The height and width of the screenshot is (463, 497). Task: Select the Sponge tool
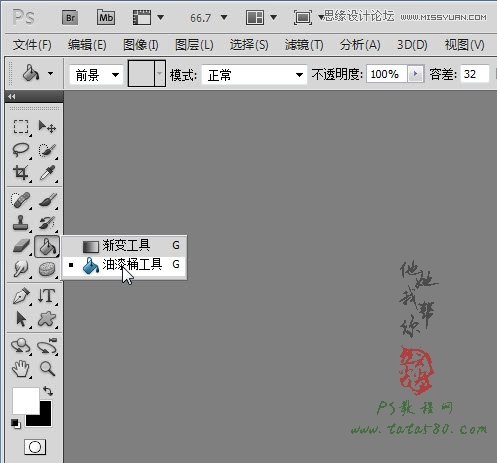click(x=47, y=269)
